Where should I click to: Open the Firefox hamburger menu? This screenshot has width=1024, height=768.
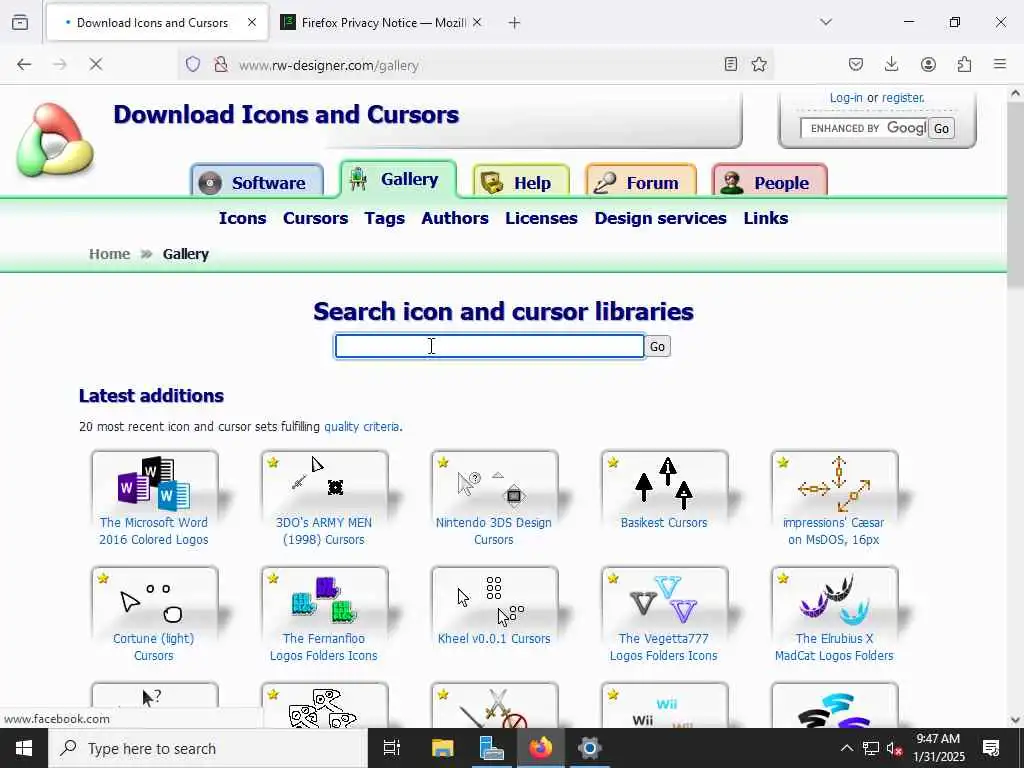[x=1000, y=64]
